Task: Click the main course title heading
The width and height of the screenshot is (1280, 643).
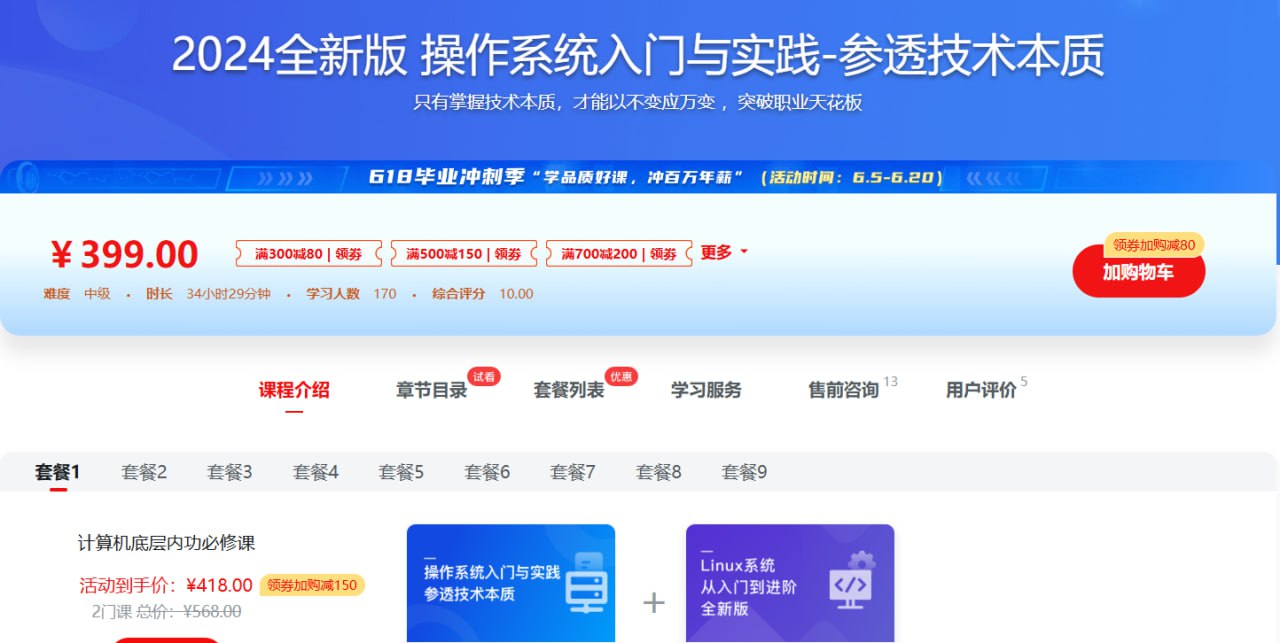Action: [x=638, y=55]
